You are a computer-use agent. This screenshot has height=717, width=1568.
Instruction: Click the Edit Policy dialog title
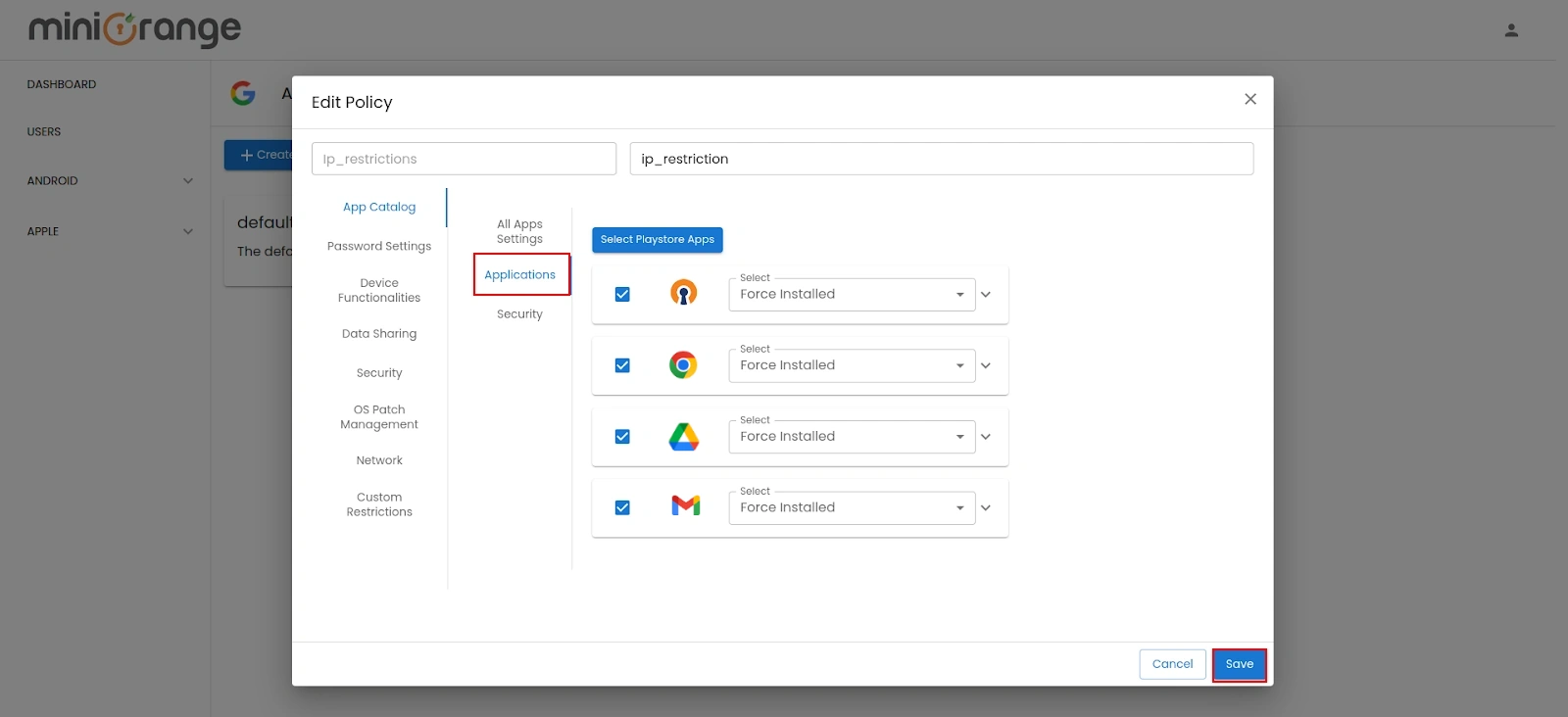(x=352, y=103)
